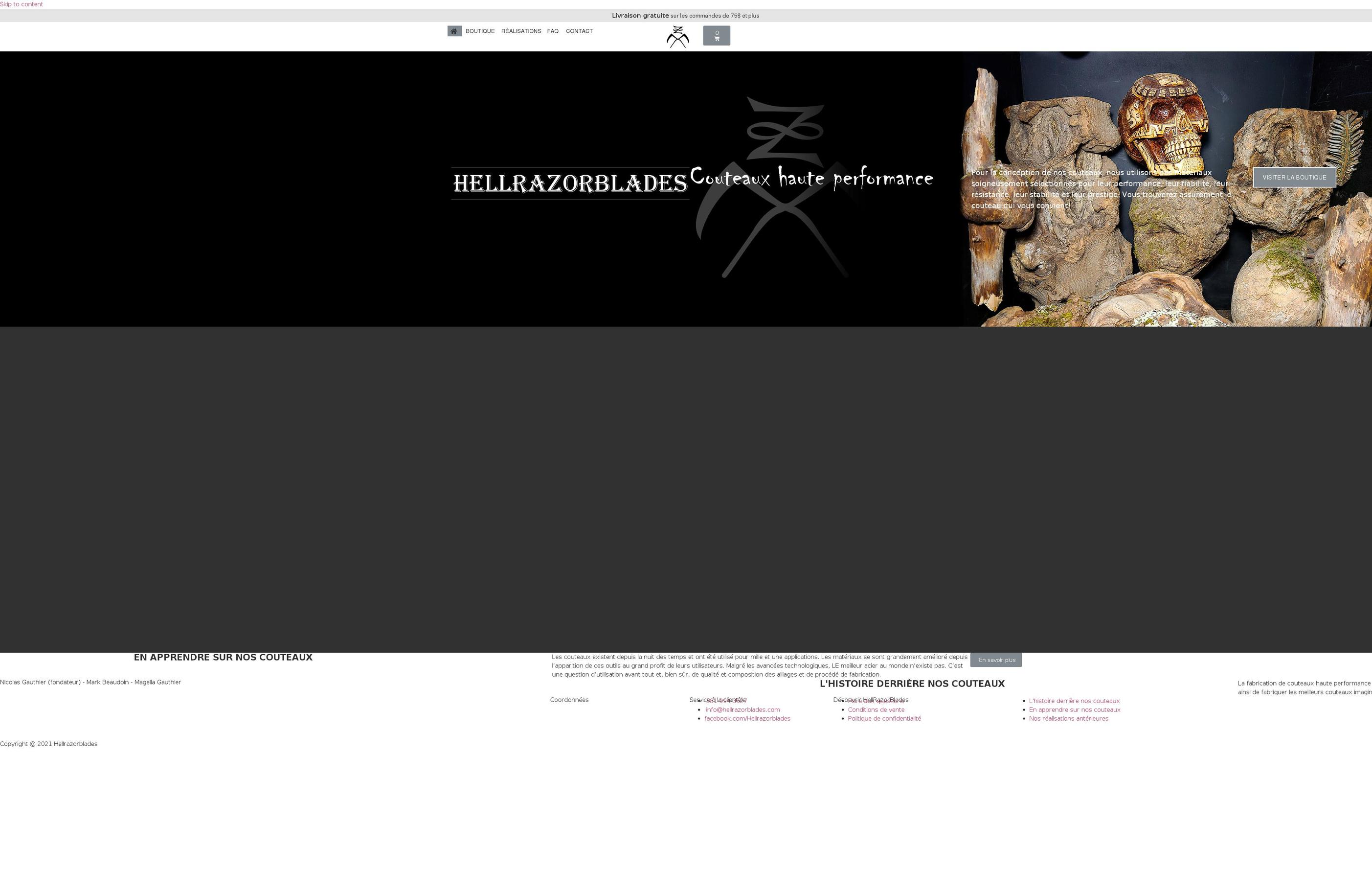Click the Nicolas Gauthier (fondateur) credits line
1372x870 pixels.
pos(90,683)
